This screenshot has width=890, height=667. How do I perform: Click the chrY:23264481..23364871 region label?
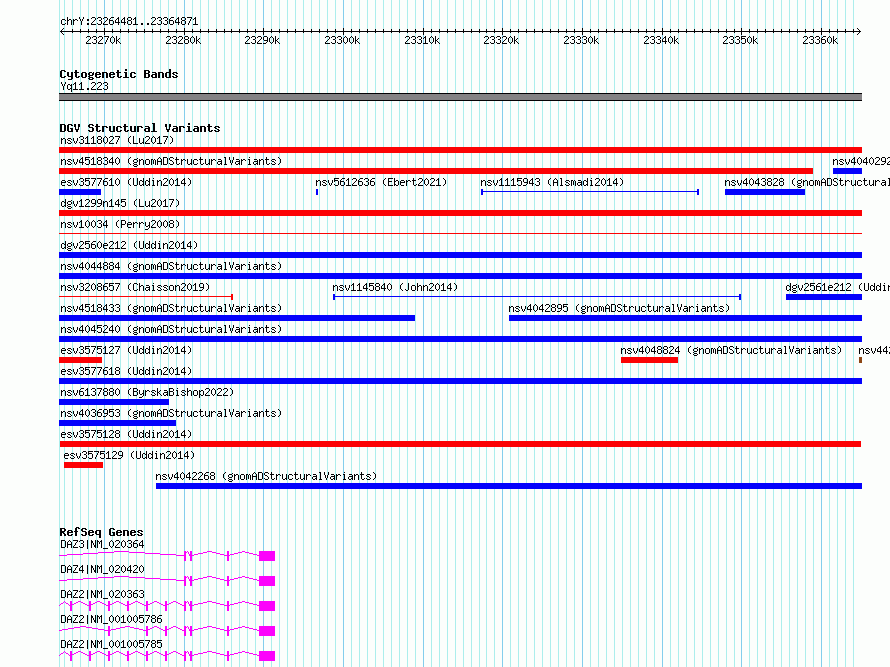[x=129, y=22]
